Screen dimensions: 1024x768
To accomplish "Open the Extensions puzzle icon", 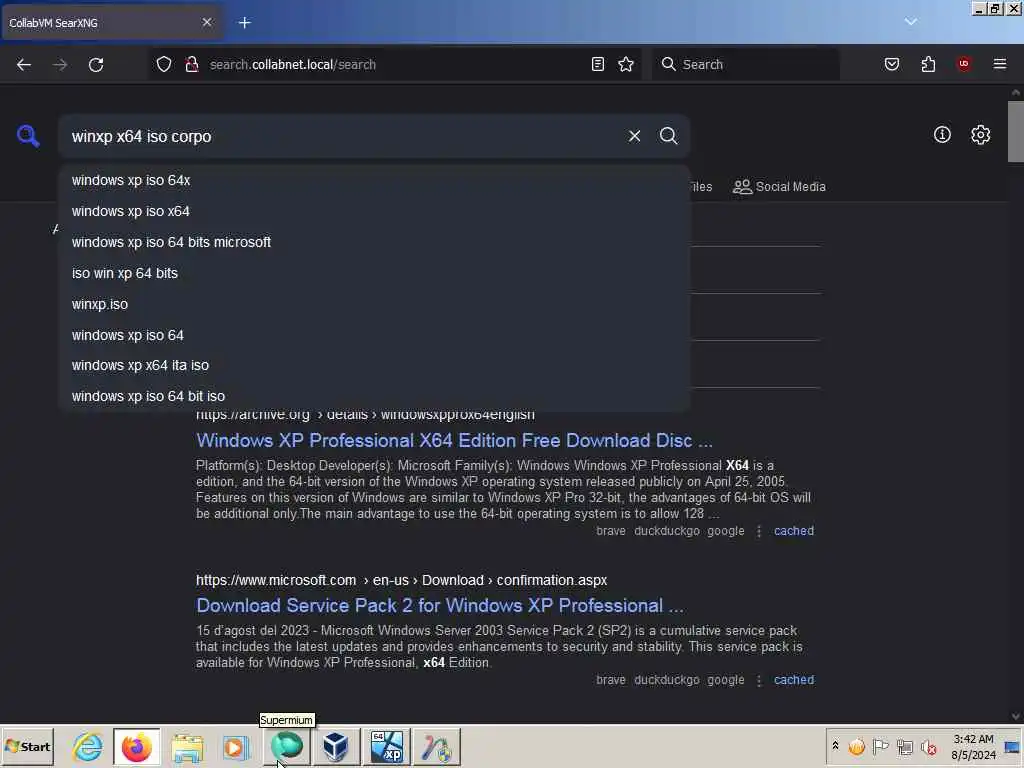I will click(x=928, y=65).
